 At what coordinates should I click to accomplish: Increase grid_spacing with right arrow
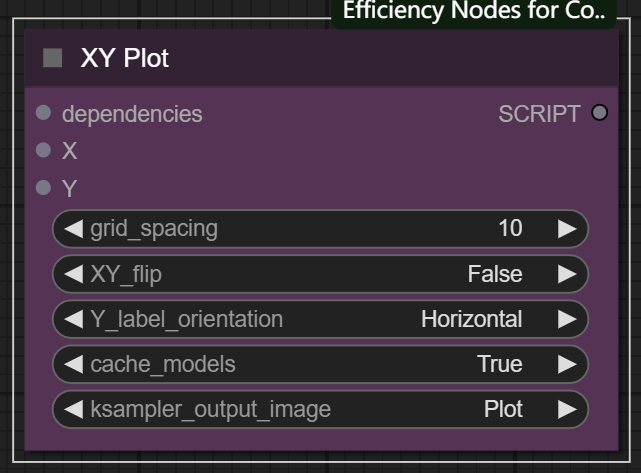click(567, 229)
